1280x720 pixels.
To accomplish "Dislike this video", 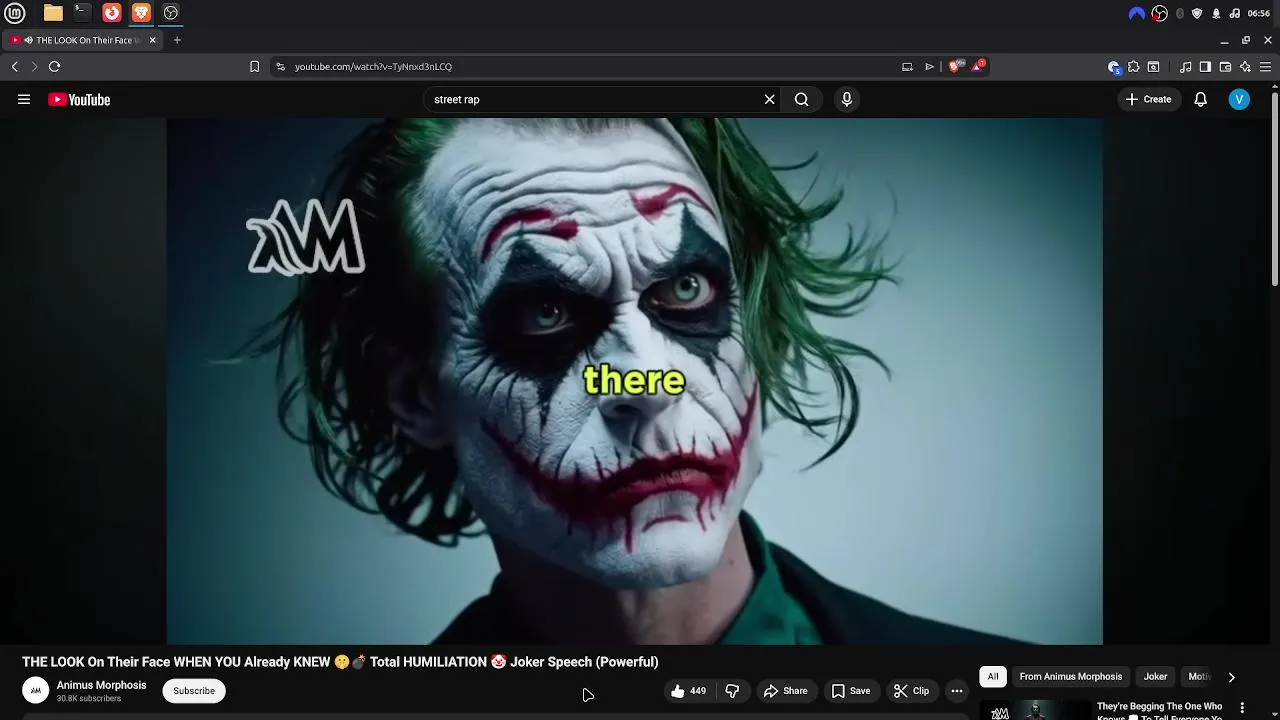I will 732,691.
